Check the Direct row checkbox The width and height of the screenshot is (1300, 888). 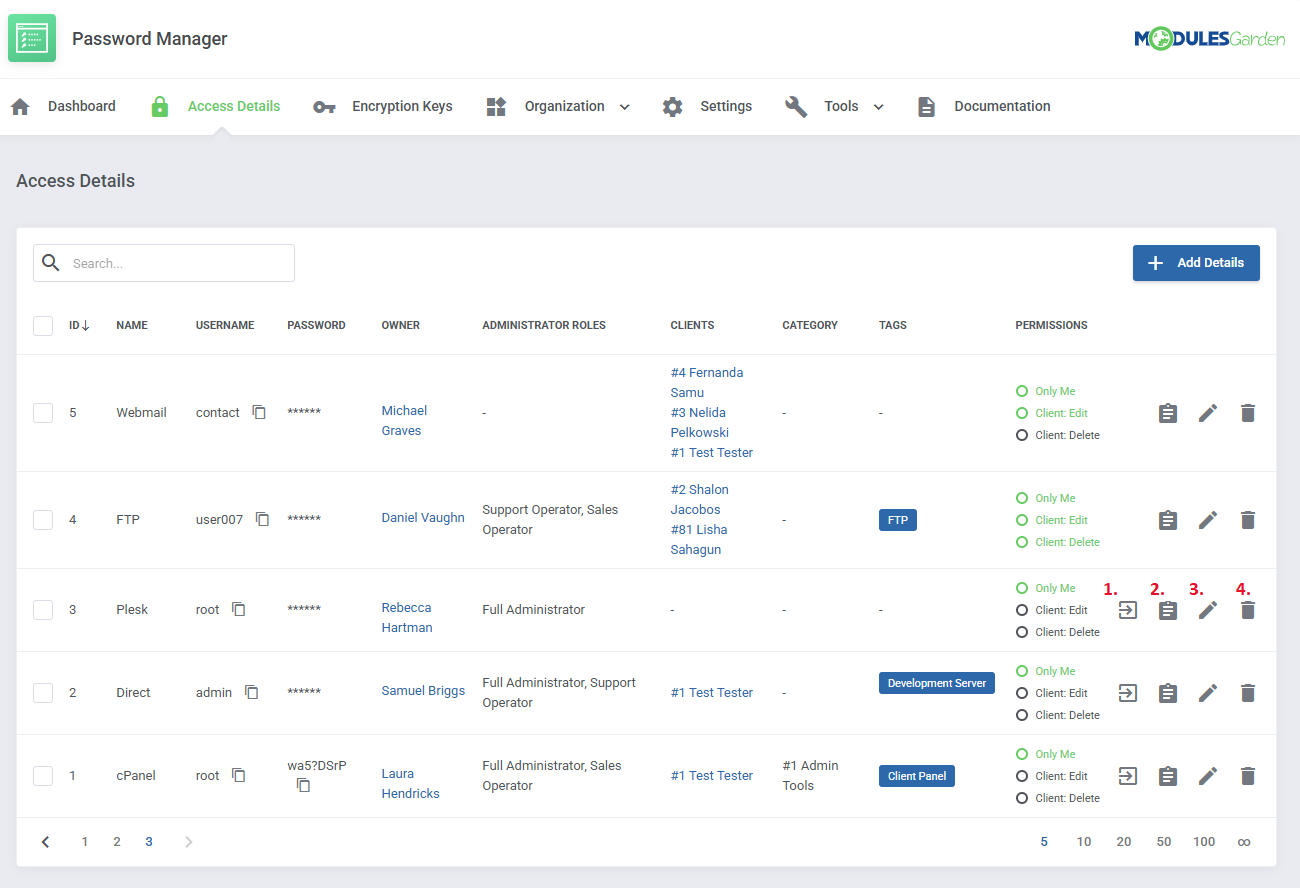click(43, 692)
